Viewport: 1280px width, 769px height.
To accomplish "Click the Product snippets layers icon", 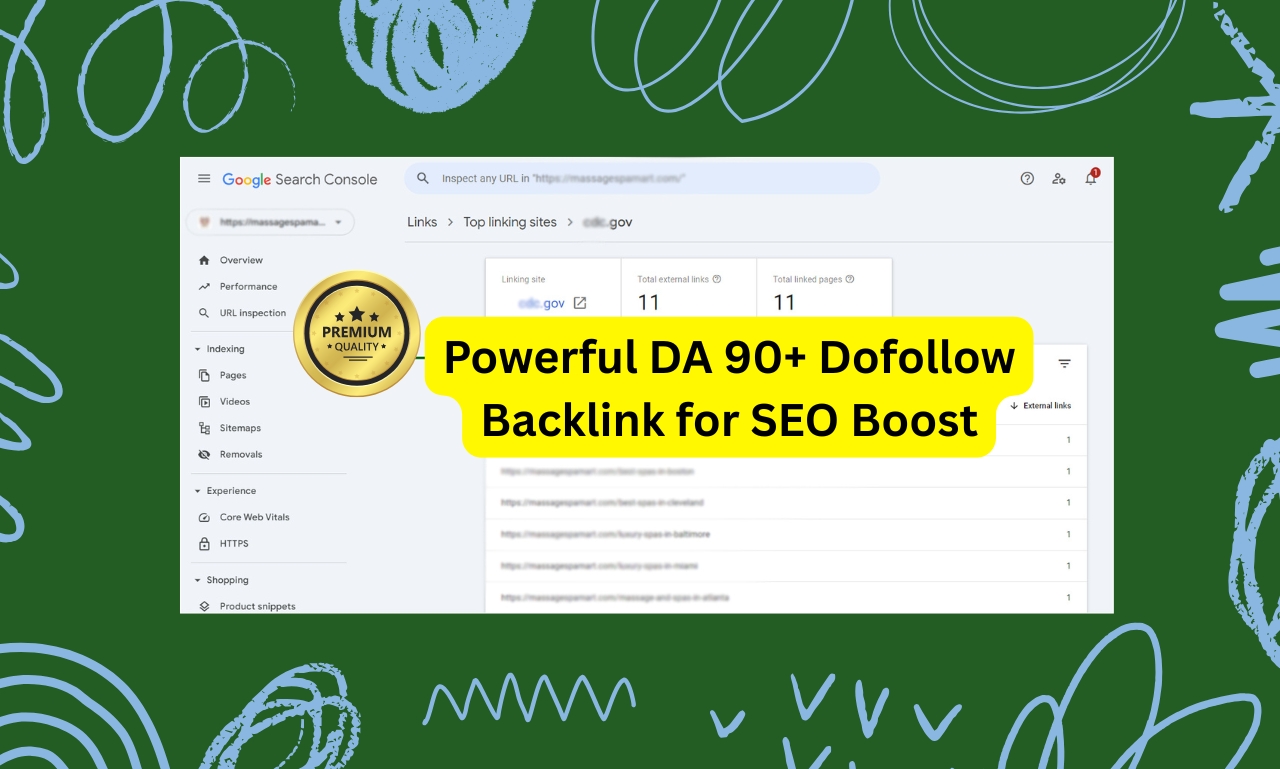I will pyautogui.click(x=204, y=606).
